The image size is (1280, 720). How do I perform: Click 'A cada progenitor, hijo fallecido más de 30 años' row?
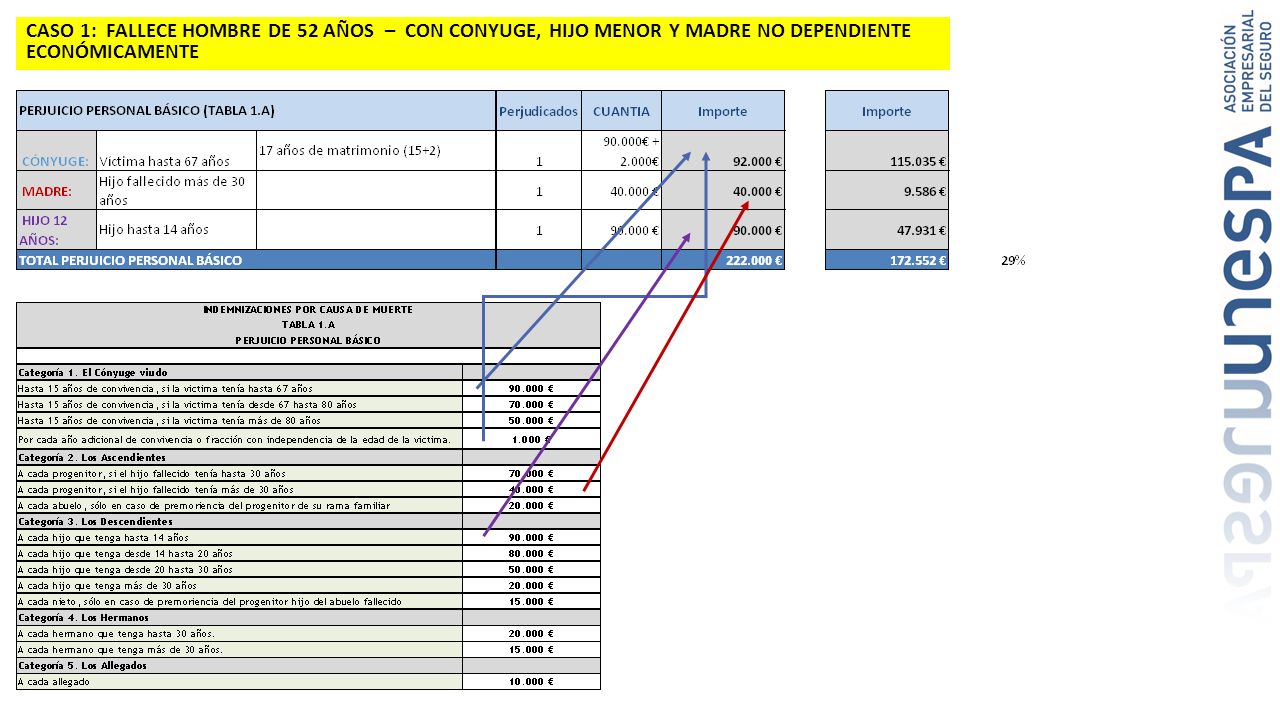(308, 489)
